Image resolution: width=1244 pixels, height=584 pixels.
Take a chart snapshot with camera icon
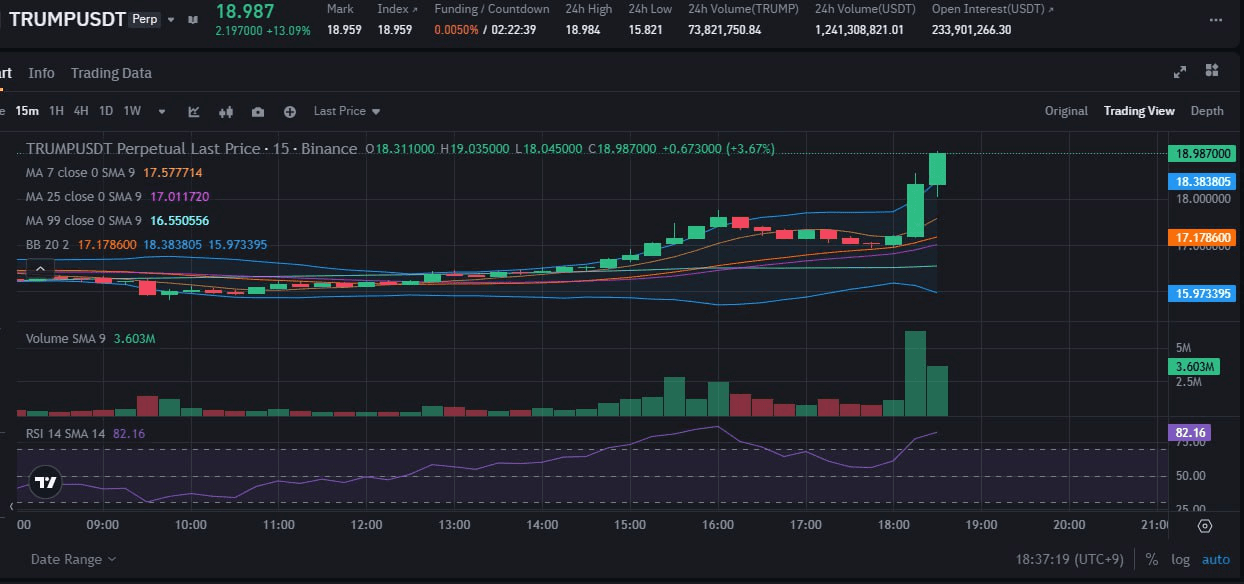(258, 111)
